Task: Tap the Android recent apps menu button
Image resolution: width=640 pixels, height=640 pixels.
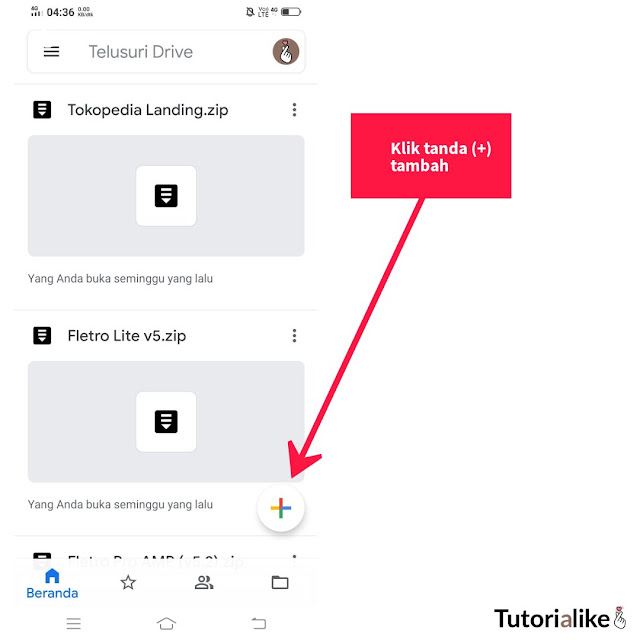Action: click(74, 623)
